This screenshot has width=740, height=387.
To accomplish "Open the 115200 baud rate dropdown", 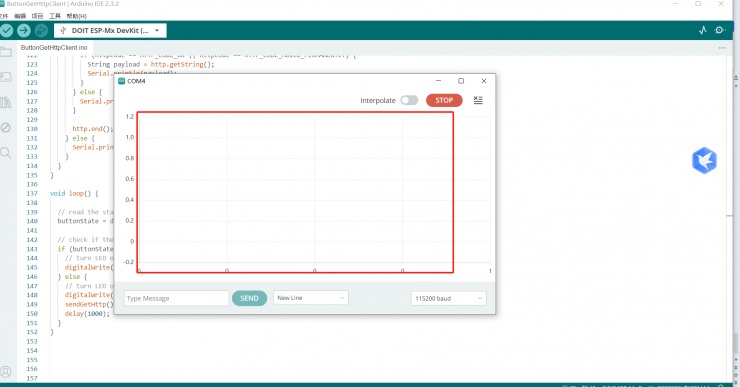I will [x=448, y=298].
